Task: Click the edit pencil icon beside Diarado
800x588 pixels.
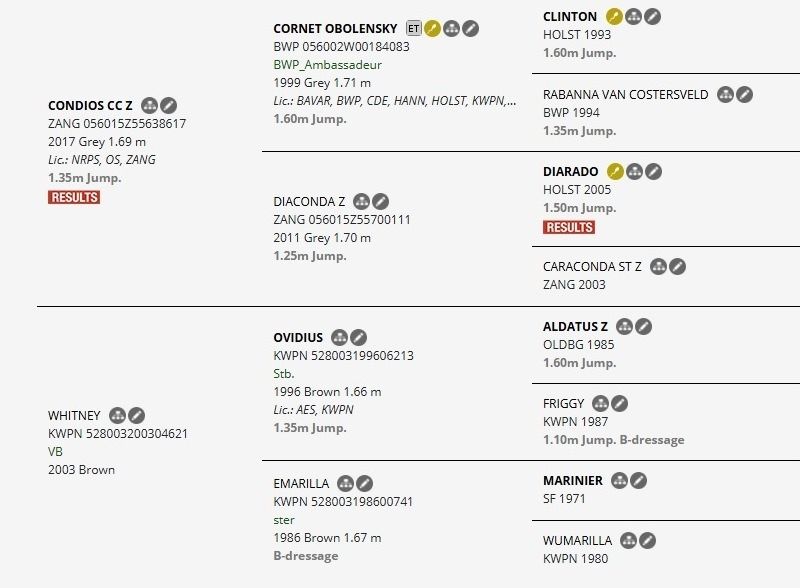Action: click(x=653, y=172)
